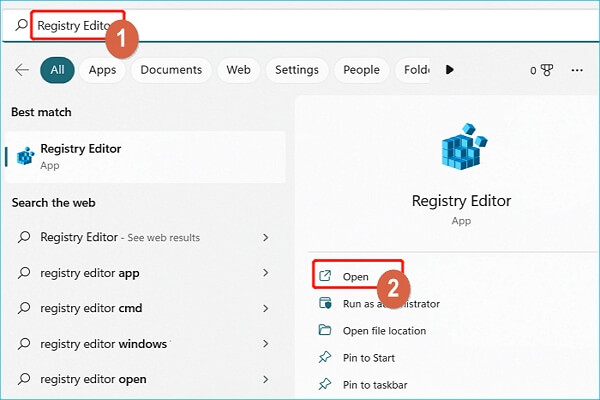The width and height of the screenshot is (600, 400).
Task: Choose registry editor cmd suggestion
Action: click(145, 308)
